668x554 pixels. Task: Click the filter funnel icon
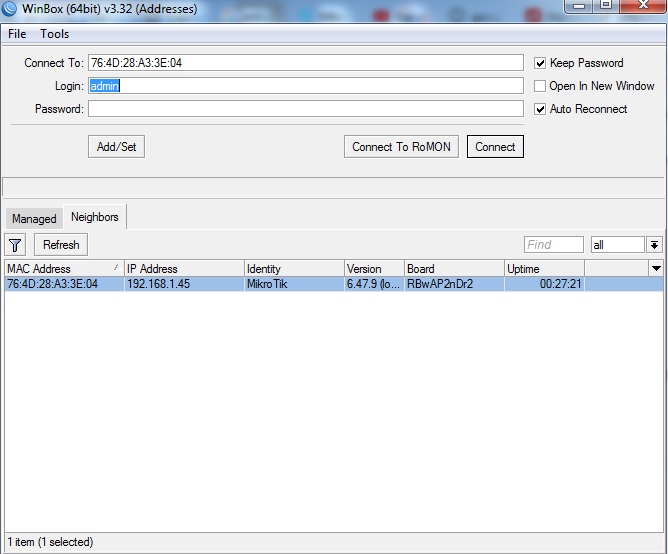coord(15,245)
